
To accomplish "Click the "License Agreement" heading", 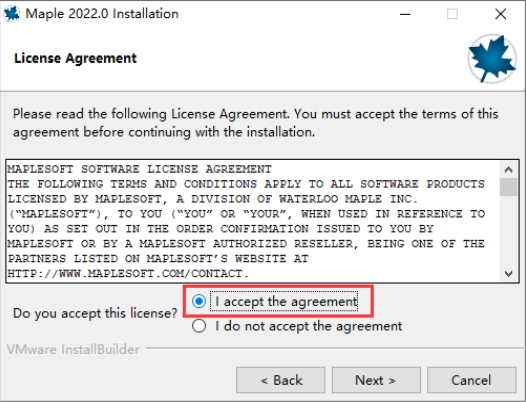I will [75, 58].
